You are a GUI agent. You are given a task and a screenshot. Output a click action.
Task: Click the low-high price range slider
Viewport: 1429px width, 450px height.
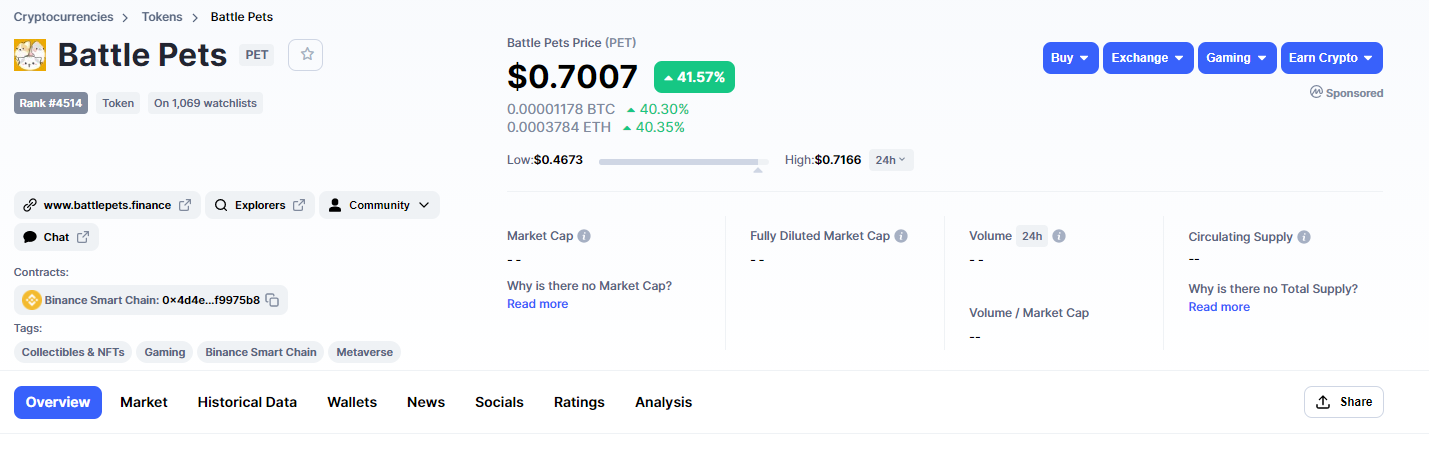coord(684,161)
